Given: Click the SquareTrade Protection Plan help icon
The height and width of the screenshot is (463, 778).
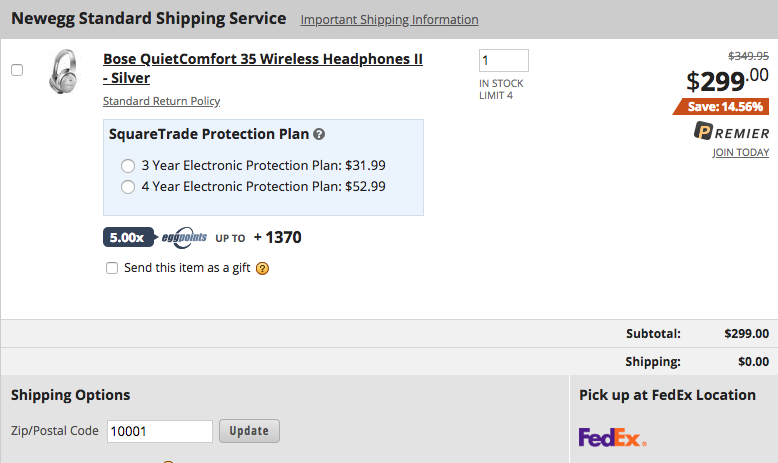Looking at the screenshot, I should coord(319,135).
